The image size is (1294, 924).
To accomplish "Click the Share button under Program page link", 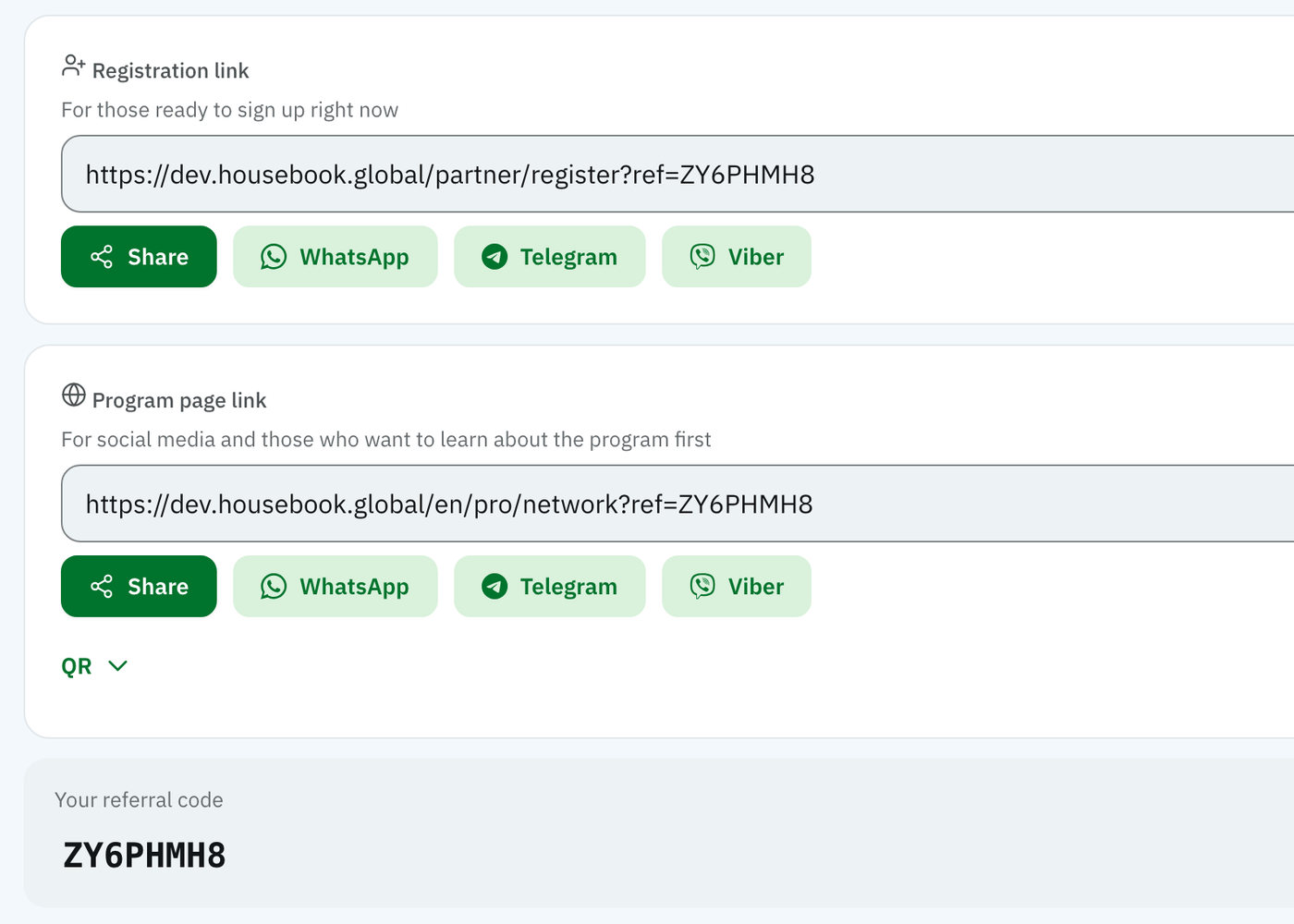I will tap(139, 587).
